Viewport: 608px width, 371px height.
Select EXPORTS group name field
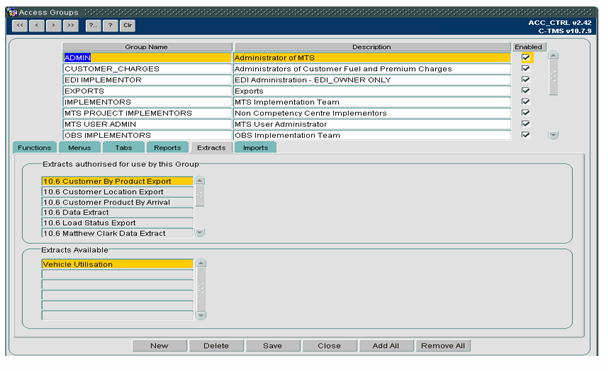click(x=147, y=91)
